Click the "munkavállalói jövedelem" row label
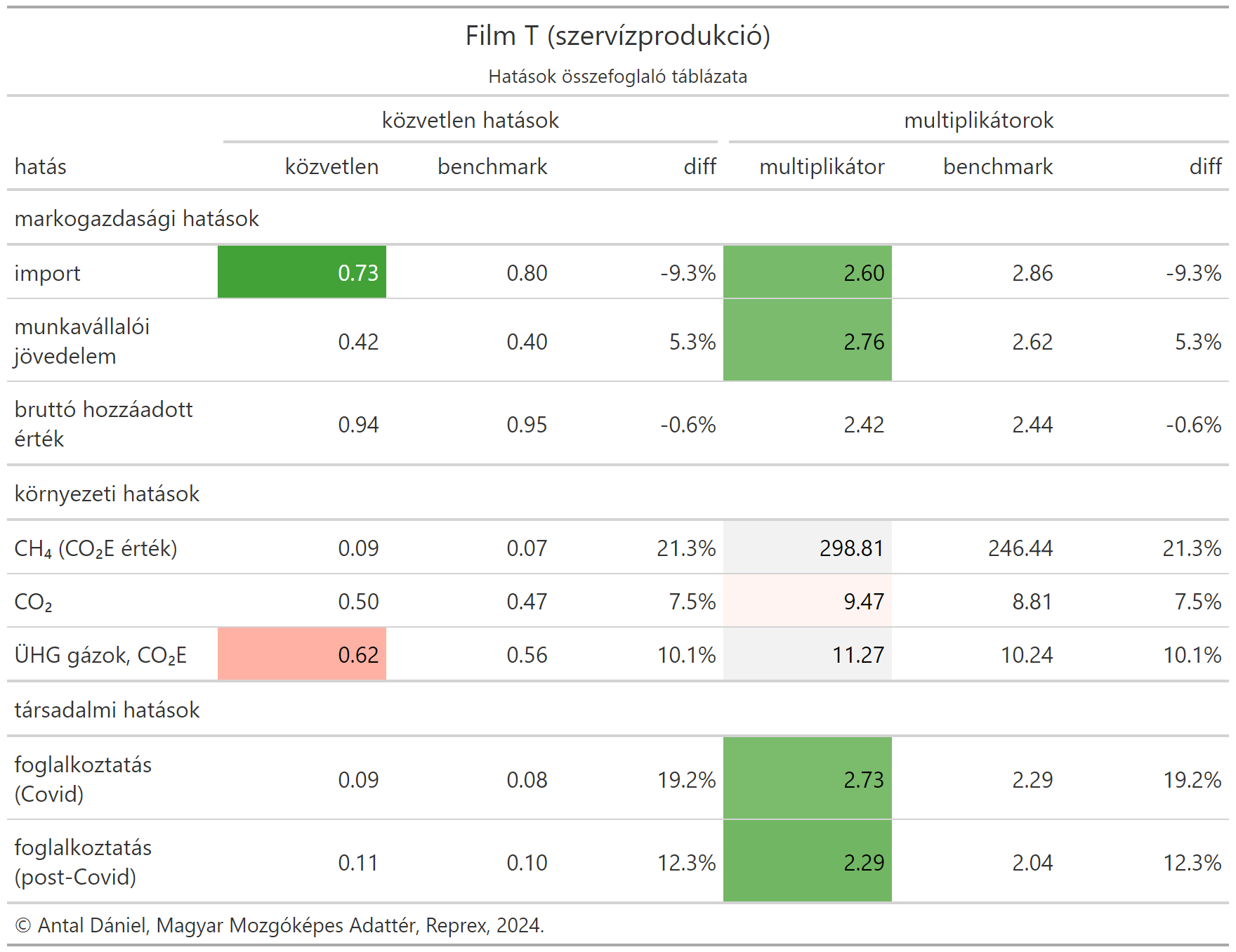Screen dimensions: 1236x952 [82, 341]
